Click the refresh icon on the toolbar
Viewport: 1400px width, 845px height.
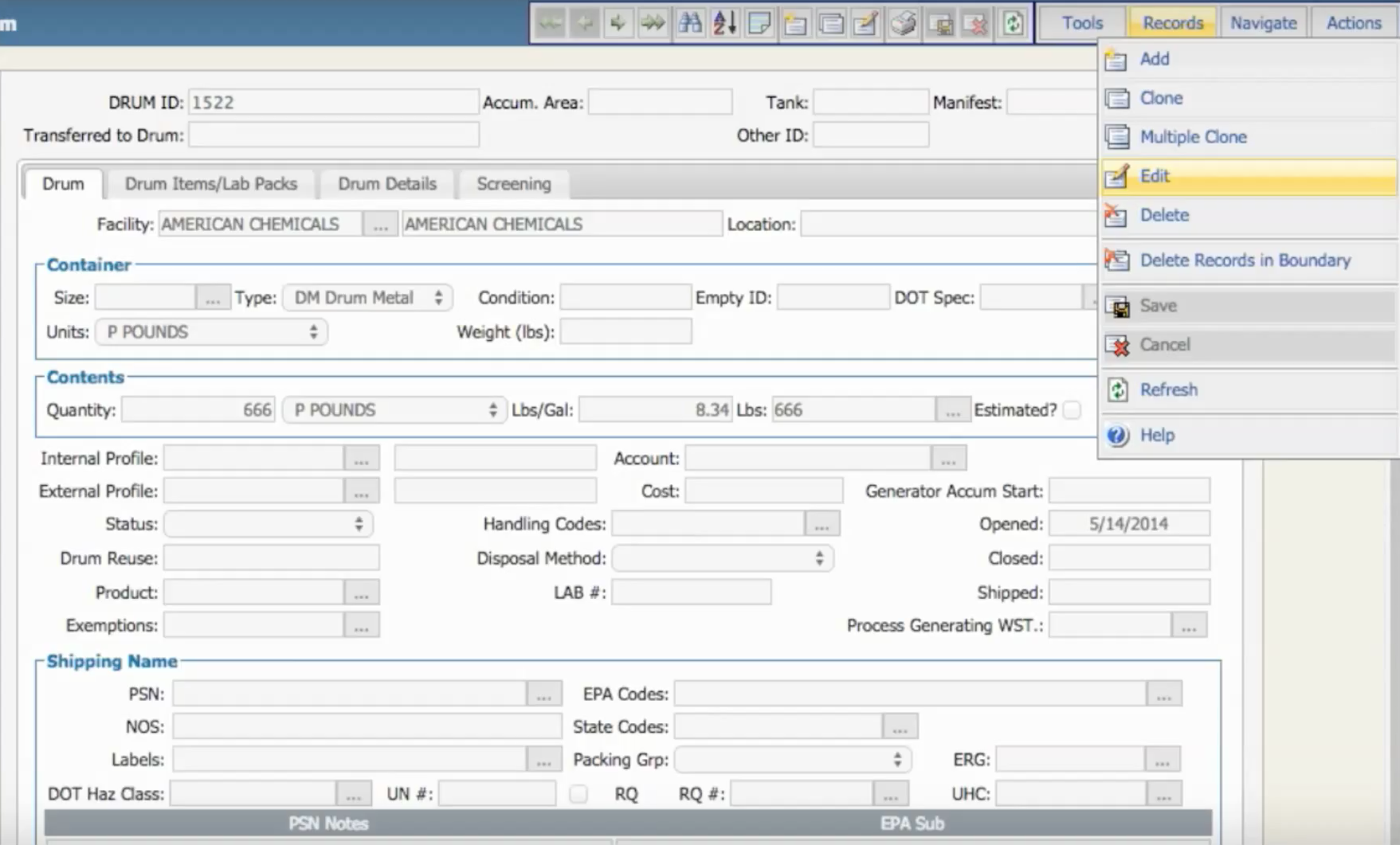[x=1013, y=23]
